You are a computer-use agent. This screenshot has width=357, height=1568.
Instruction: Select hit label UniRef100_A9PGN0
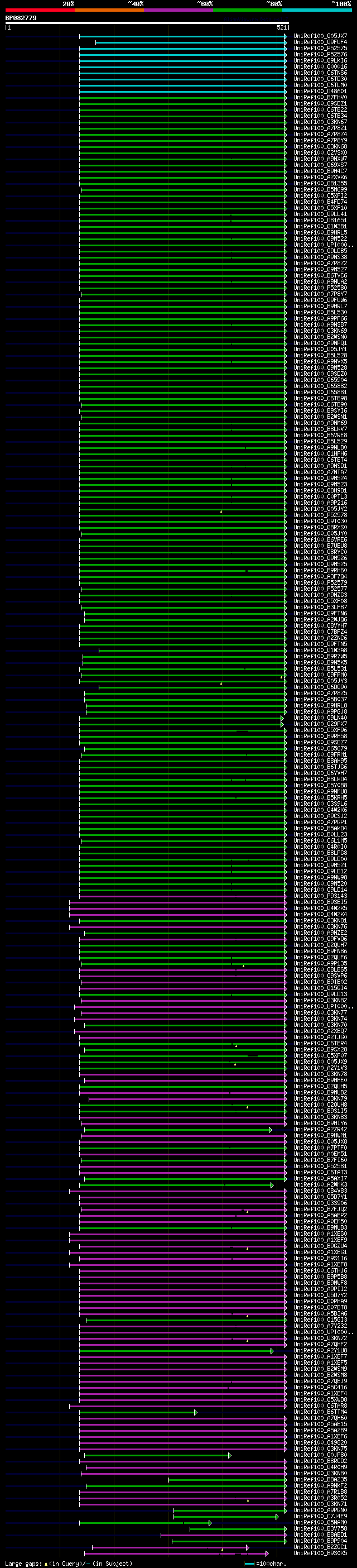pyautogui.click(x=321, y=1510)
